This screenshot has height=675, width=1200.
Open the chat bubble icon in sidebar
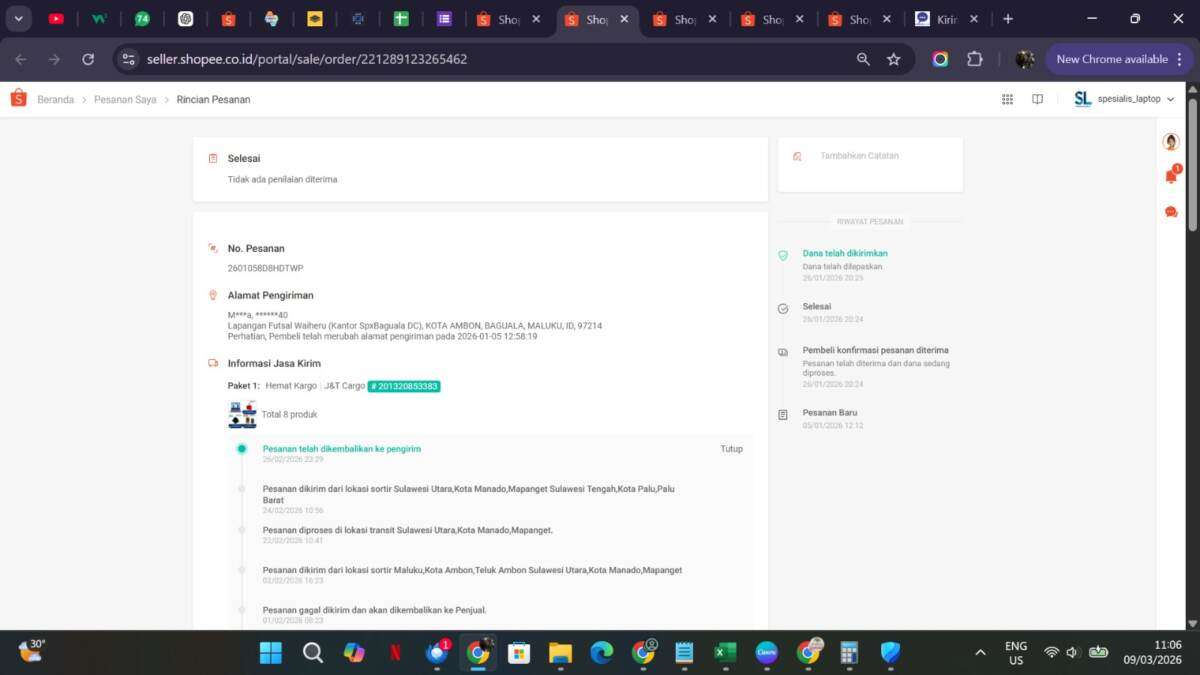tap(1171, 212)
